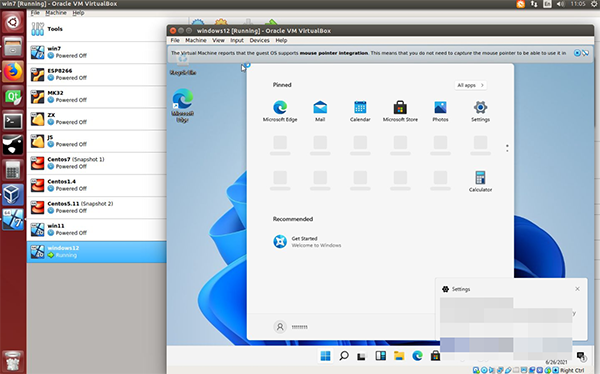600x374 pixels.
Task: Open the Ubuntu dash search
Action: (x=13, y=22)
